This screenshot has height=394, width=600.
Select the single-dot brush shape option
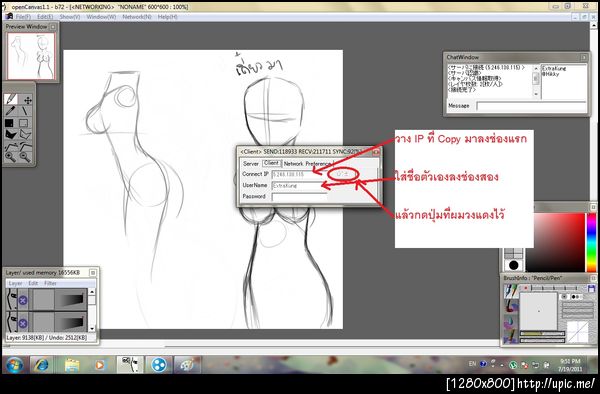[564, 297]
